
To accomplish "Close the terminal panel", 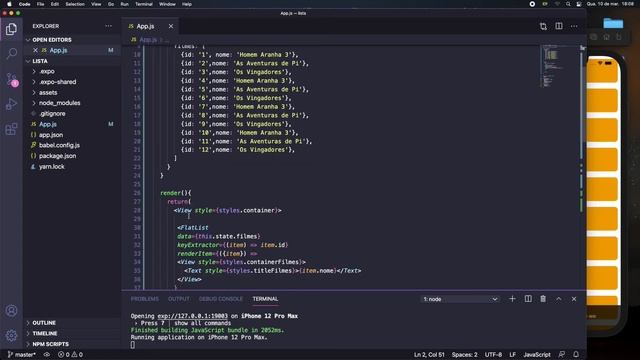I will [x=574, y=299].
